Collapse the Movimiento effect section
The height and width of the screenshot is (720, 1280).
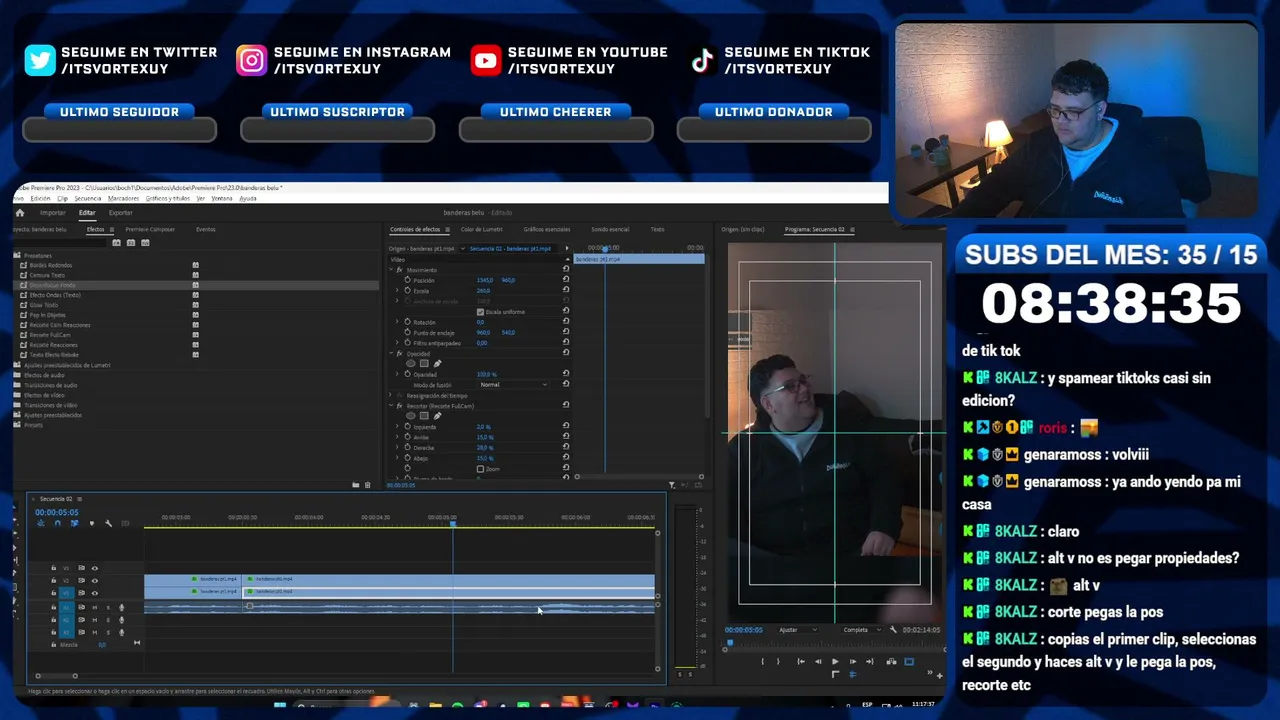391,270
